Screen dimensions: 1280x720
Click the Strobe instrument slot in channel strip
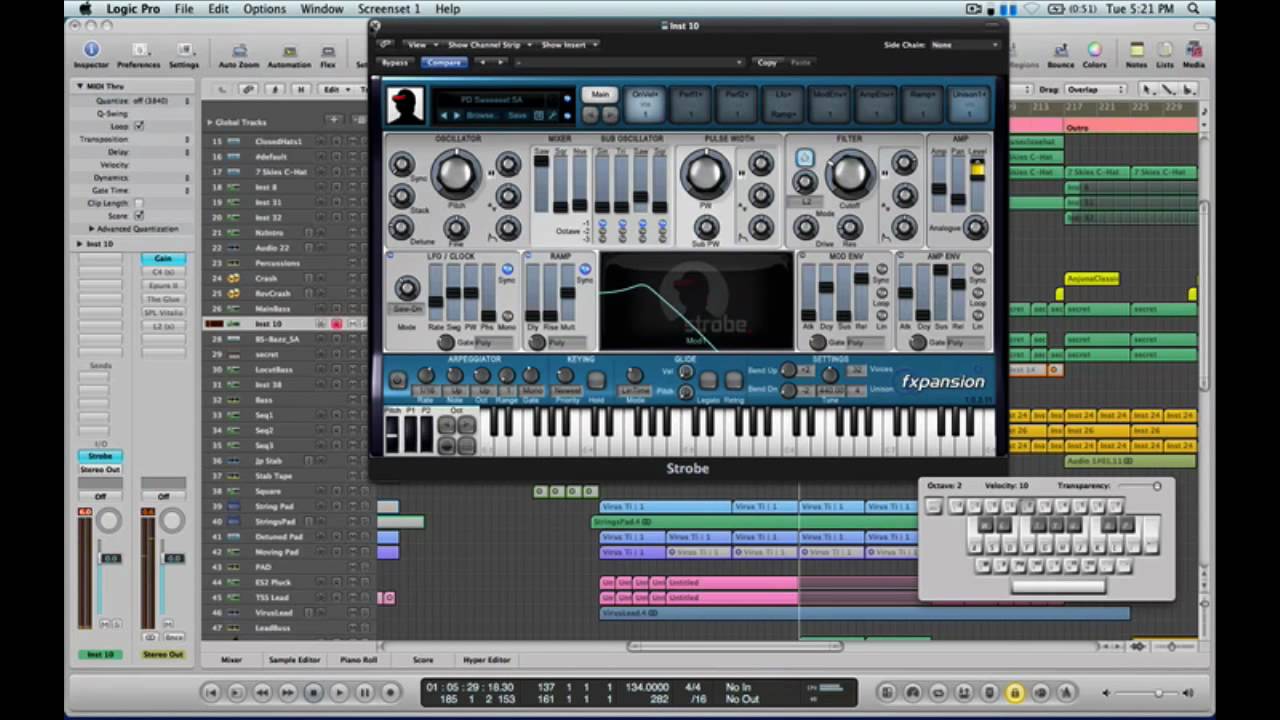coord(100,456)
